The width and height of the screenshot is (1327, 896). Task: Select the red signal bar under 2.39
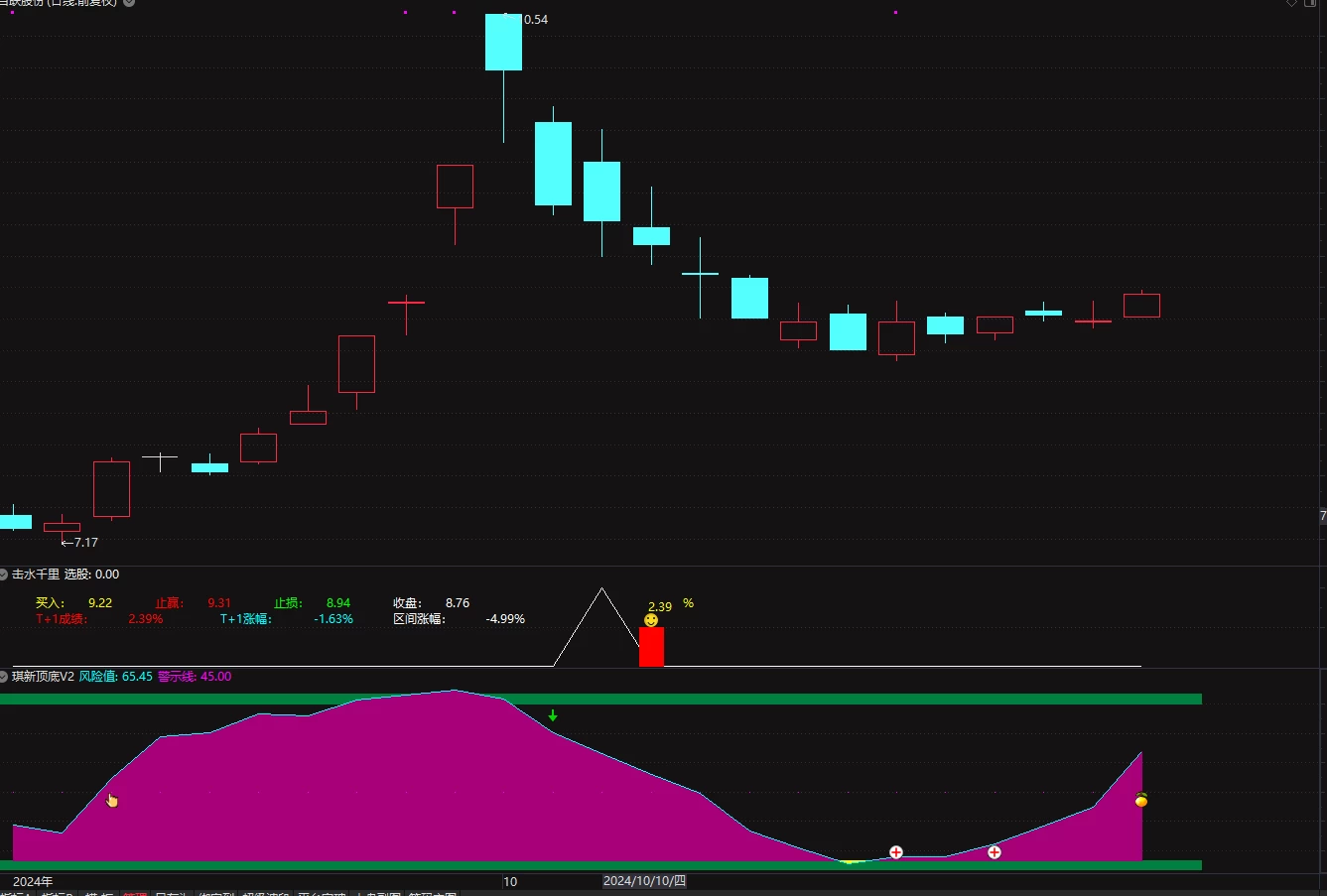click(x=651, y=647)
